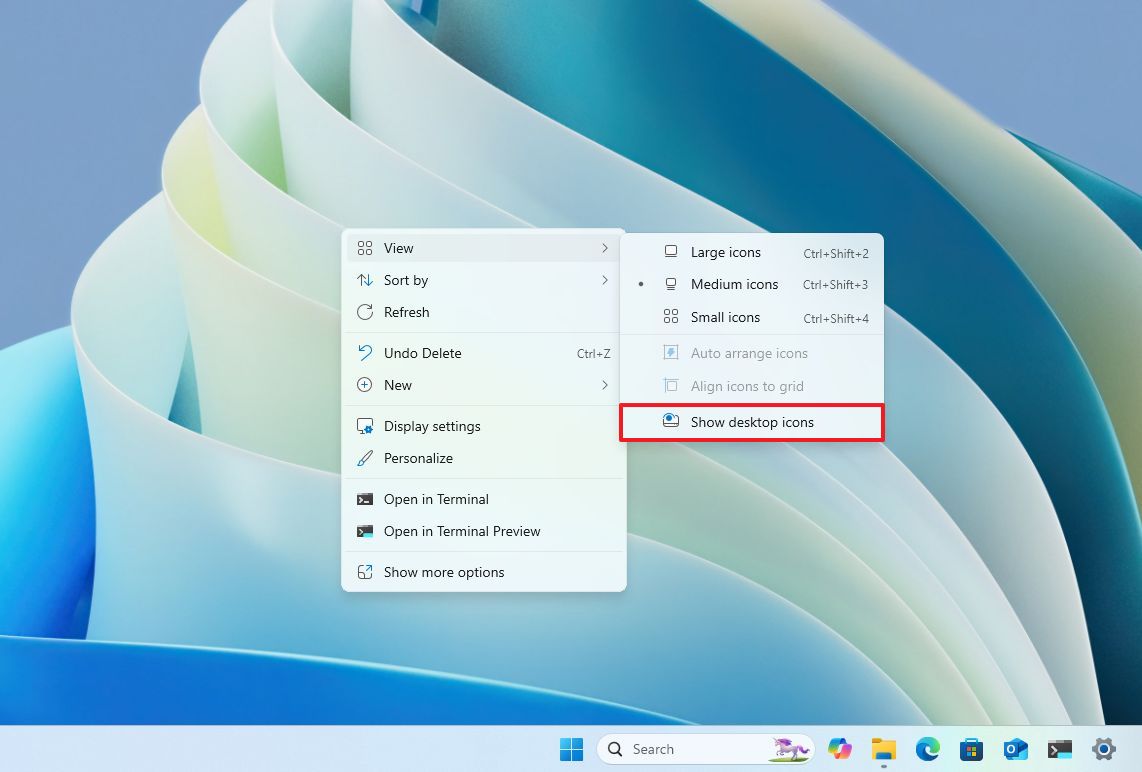Click the taskbar Search box
1142x772 pixels.
pyautogui.click(x=705, y=749)
